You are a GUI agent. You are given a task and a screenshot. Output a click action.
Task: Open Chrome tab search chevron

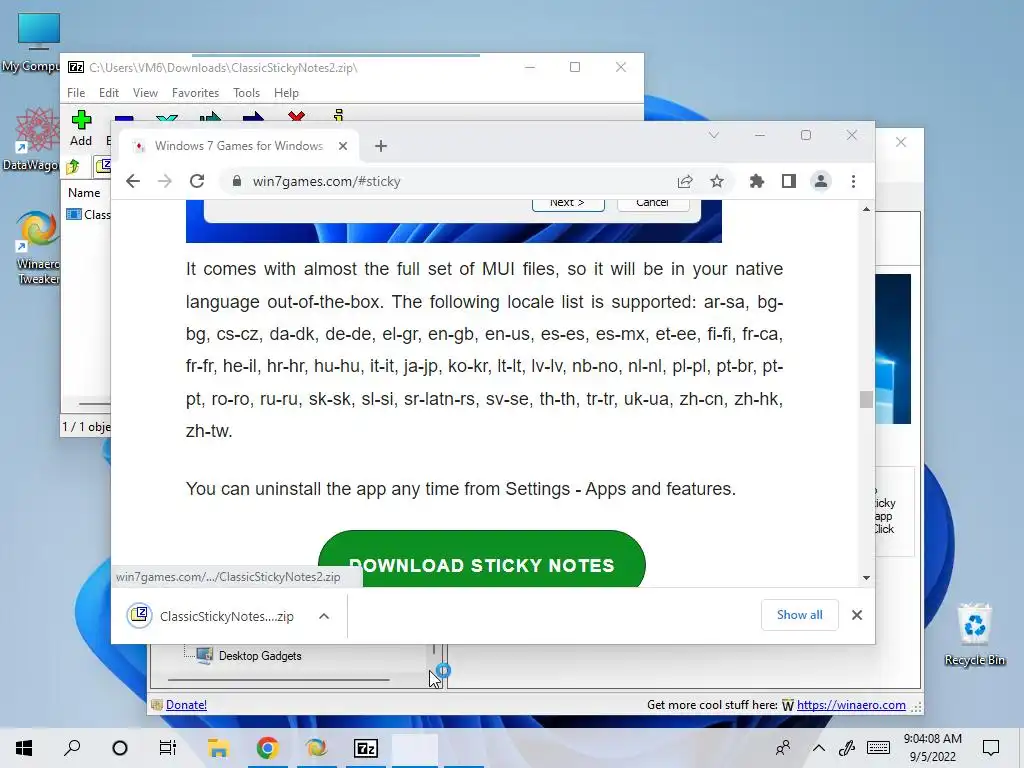coord(713,135)
